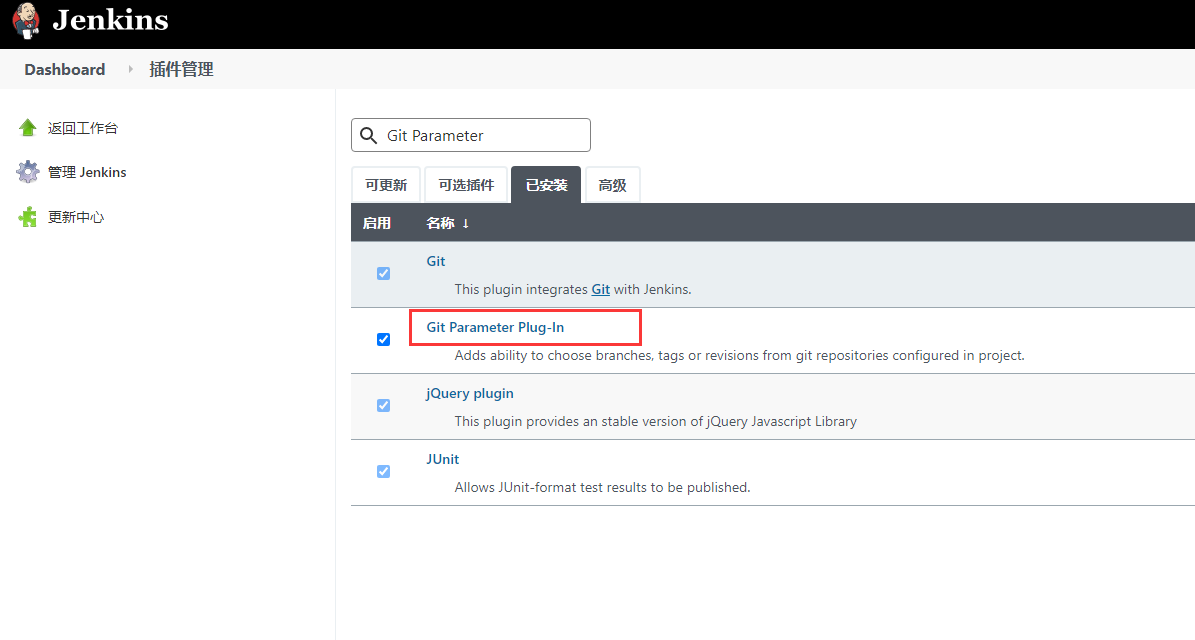The image size is (1195, 640).
Task: Click the green puzzle-piece icon for 更新中心
Action: 27,217
